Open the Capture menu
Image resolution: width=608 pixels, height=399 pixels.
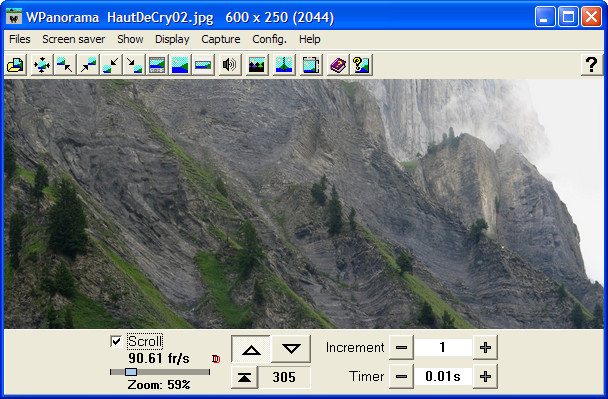(x=221, y=39)
